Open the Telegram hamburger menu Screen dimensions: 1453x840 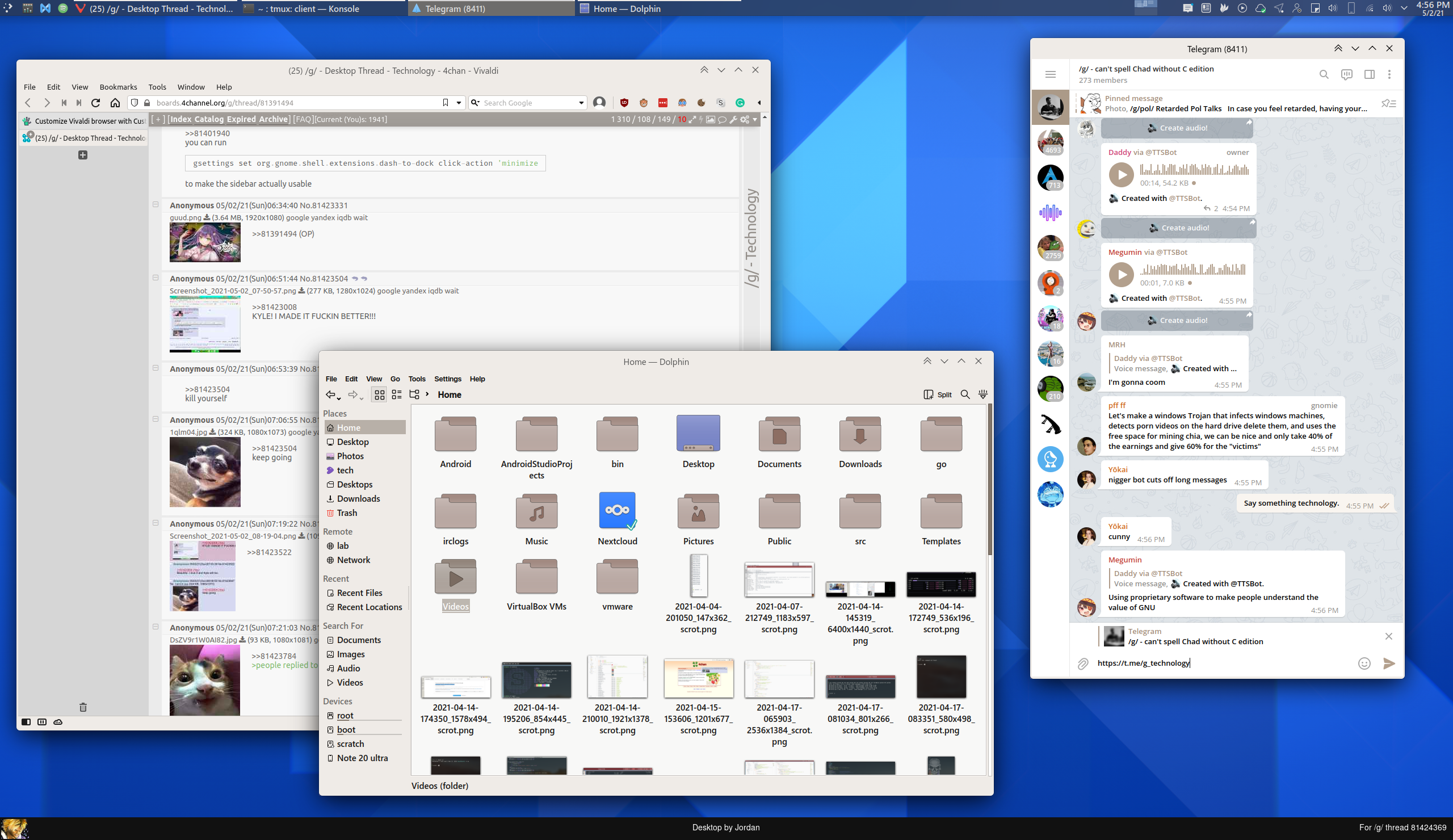(1050, 74)
